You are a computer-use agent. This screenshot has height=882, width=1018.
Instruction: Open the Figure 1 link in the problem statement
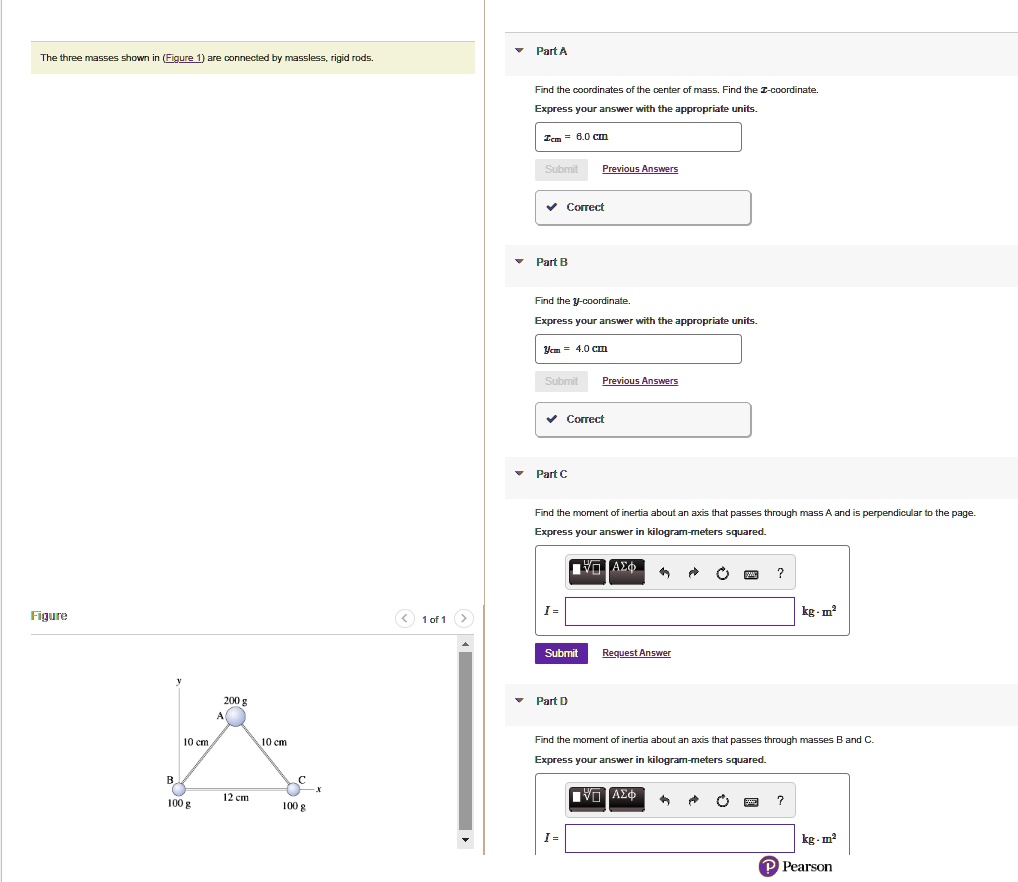182,58
